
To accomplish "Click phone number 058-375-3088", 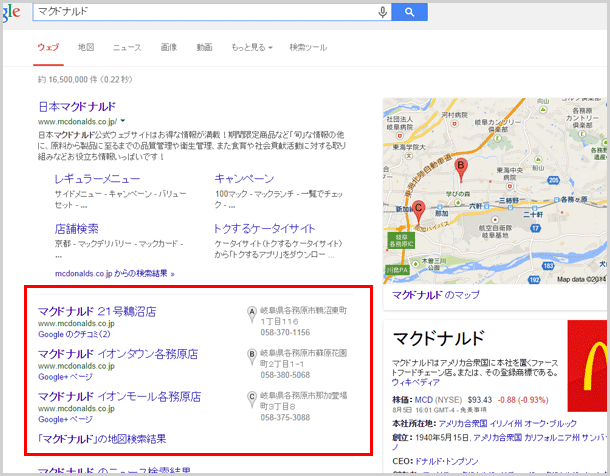I will [285, 418].
